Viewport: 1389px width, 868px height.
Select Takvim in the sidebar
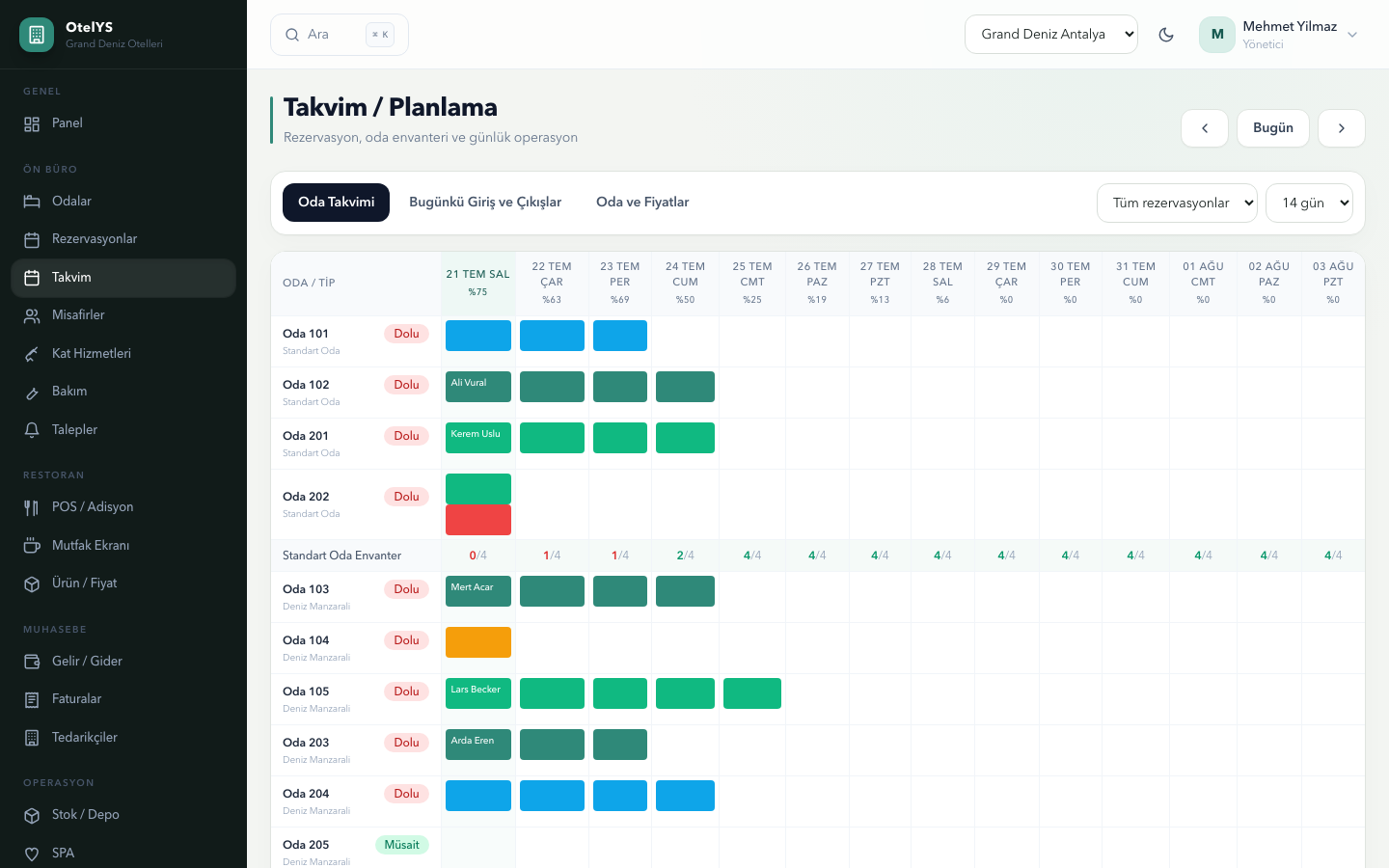[x=123, y=278]
